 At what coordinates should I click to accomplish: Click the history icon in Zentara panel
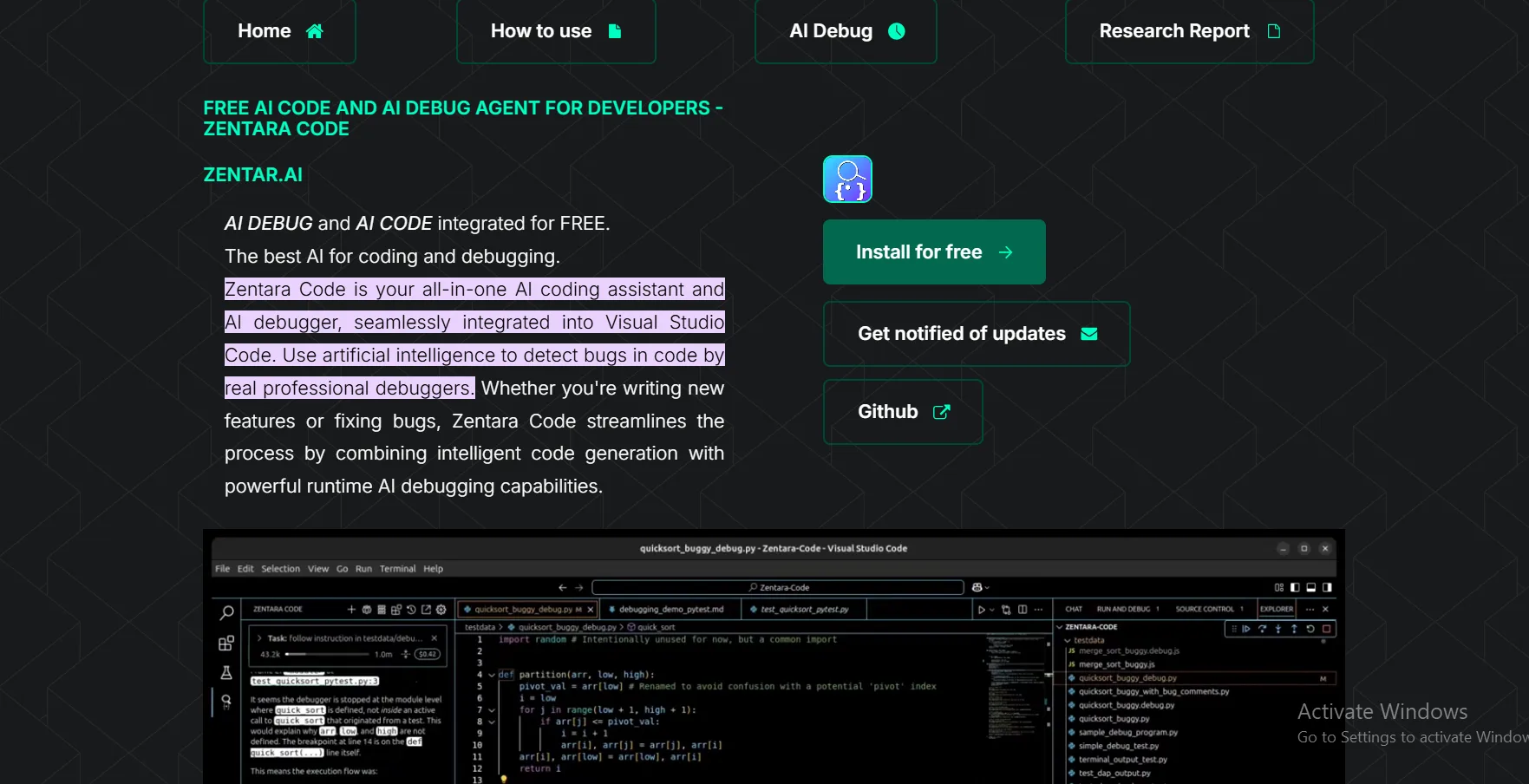[411, 610]
